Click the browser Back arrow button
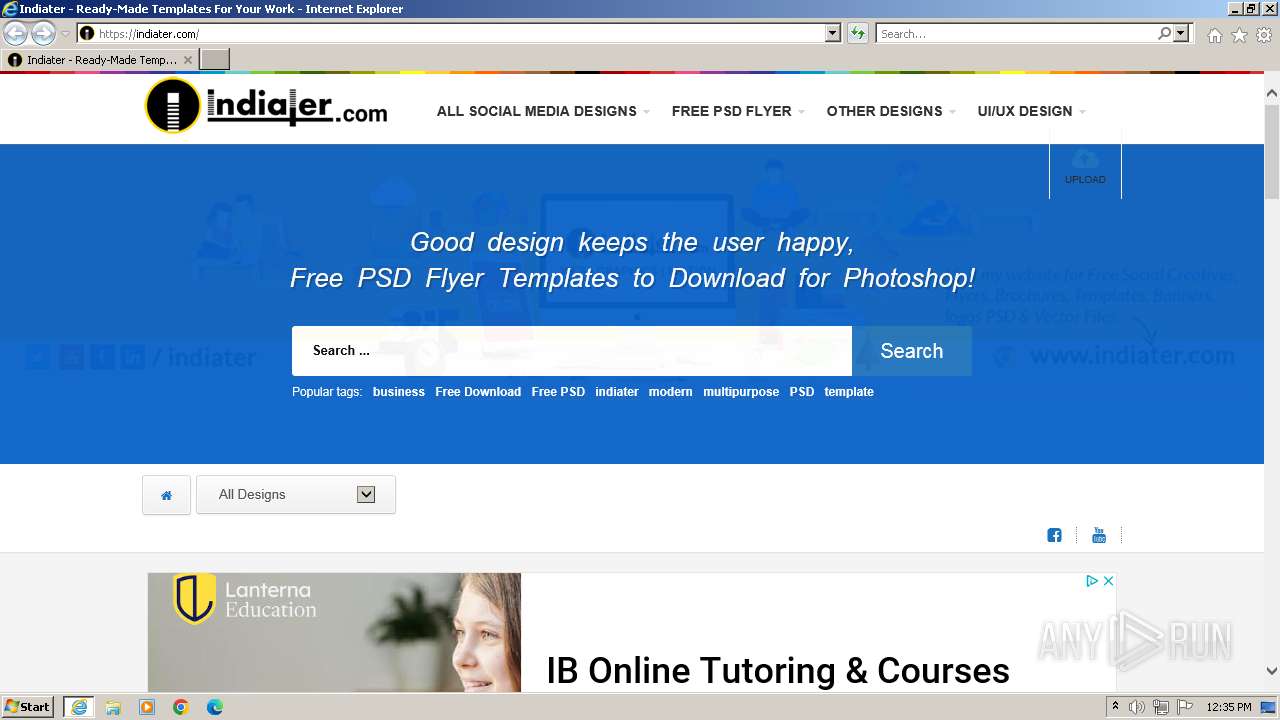1280x720 pixels. 15,33
